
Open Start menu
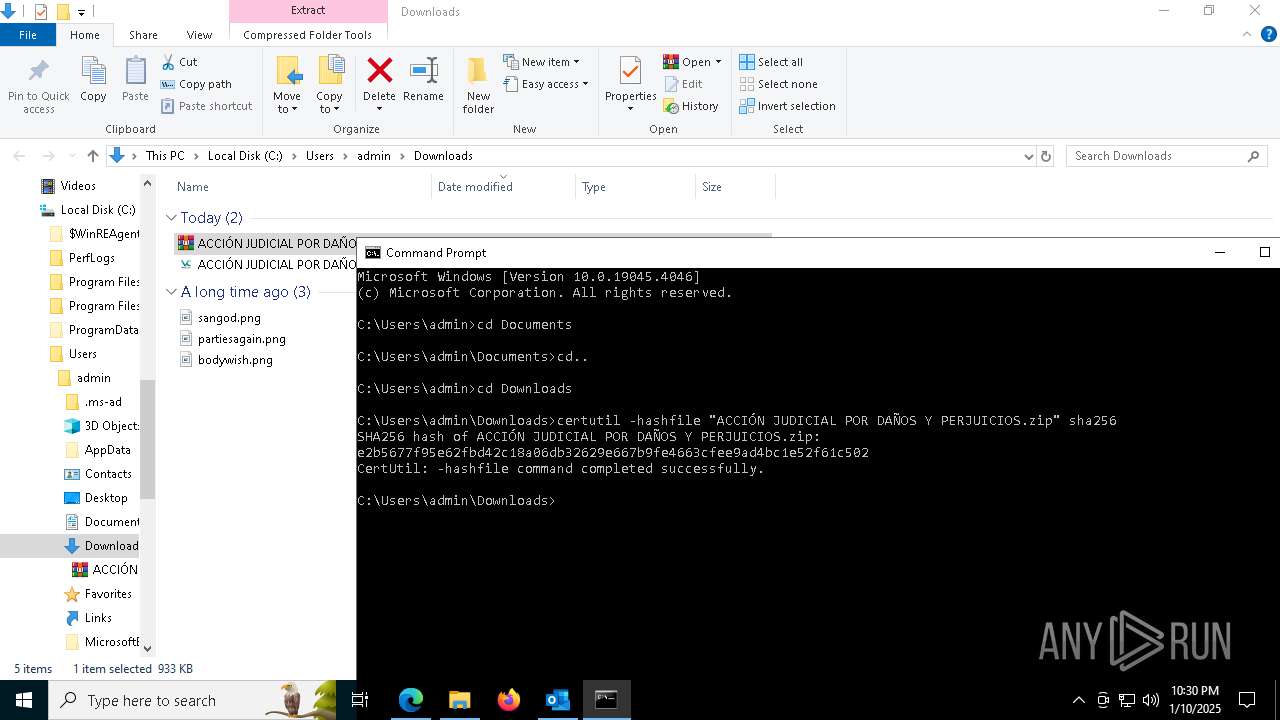pos(24,700)
